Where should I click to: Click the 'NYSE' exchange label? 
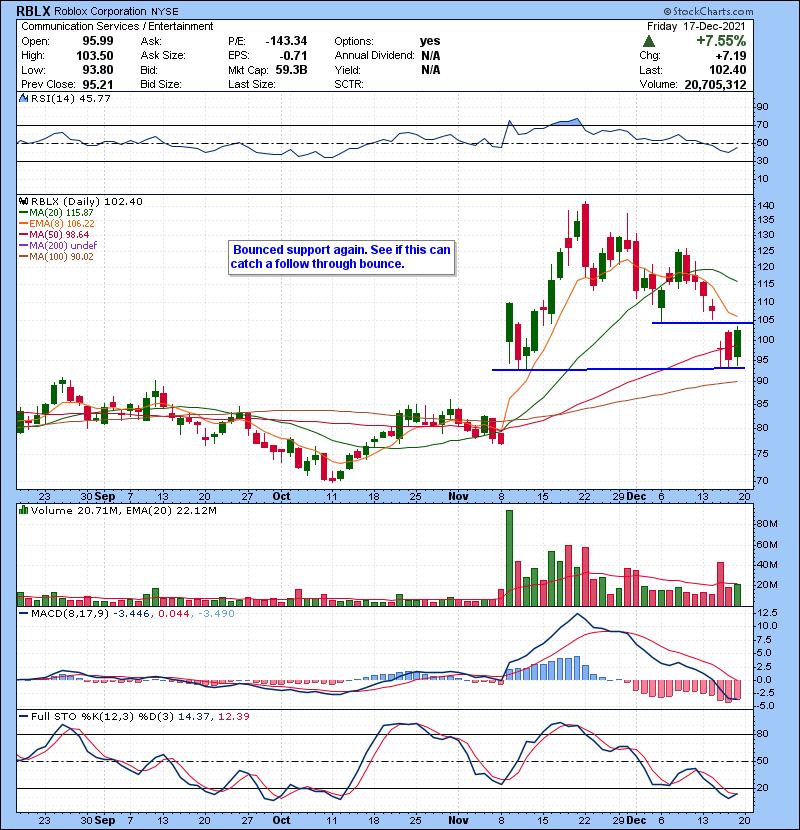click(165, 11)
